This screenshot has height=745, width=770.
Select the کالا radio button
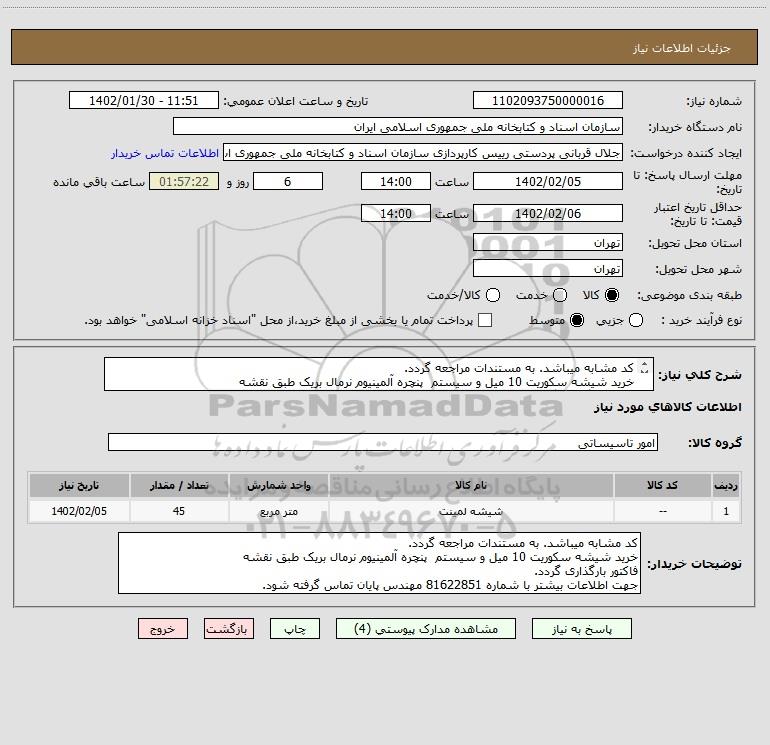point(612,295)
